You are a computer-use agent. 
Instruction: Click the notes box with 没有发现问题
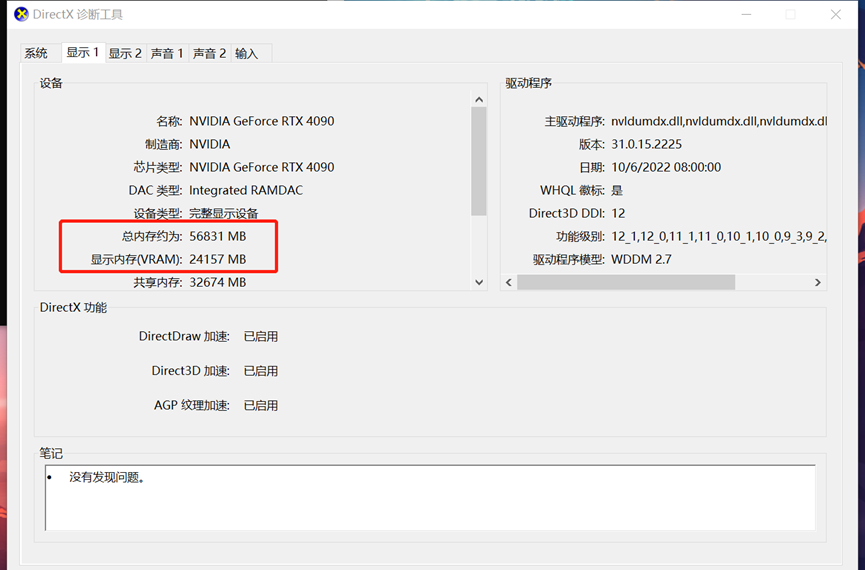[430, 498]
